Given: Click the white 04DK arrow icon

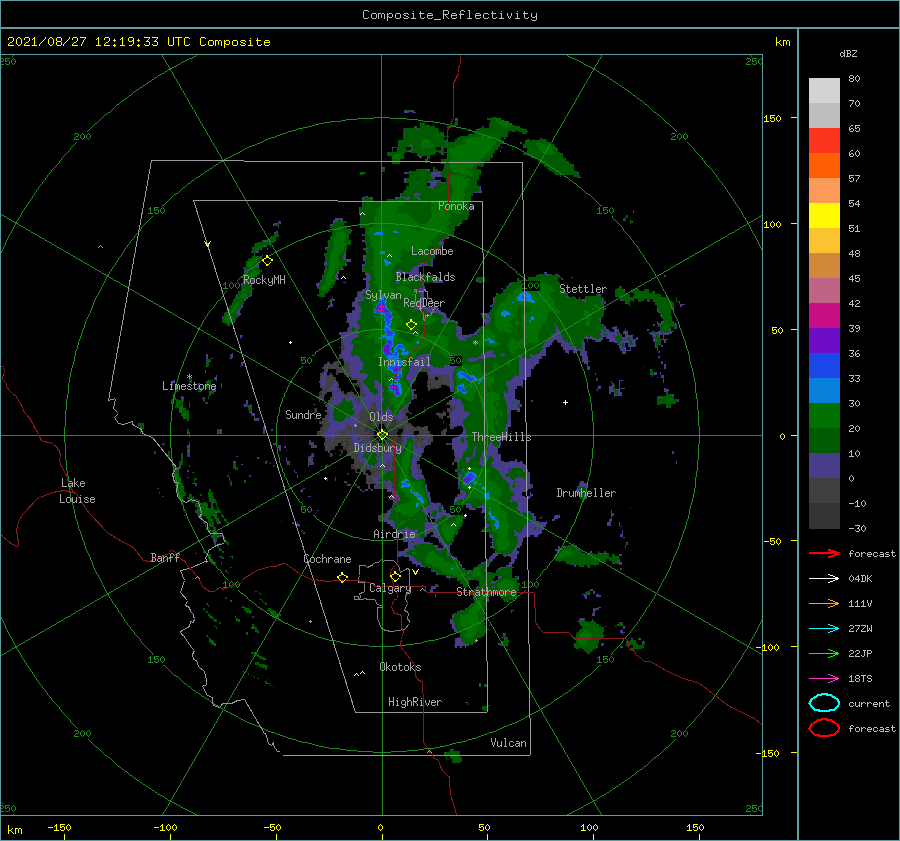Looking at the screenshot, I should tap(824, 579).
